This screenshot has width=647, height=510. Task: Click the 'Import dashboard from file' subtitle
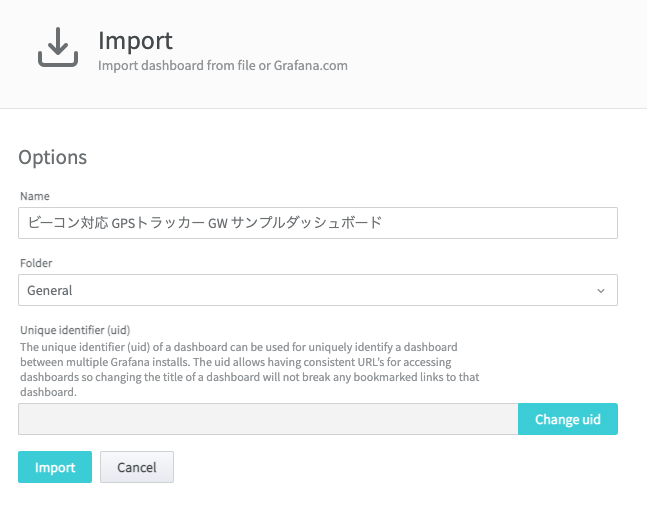pyautogui.click(x=177, y=66)
